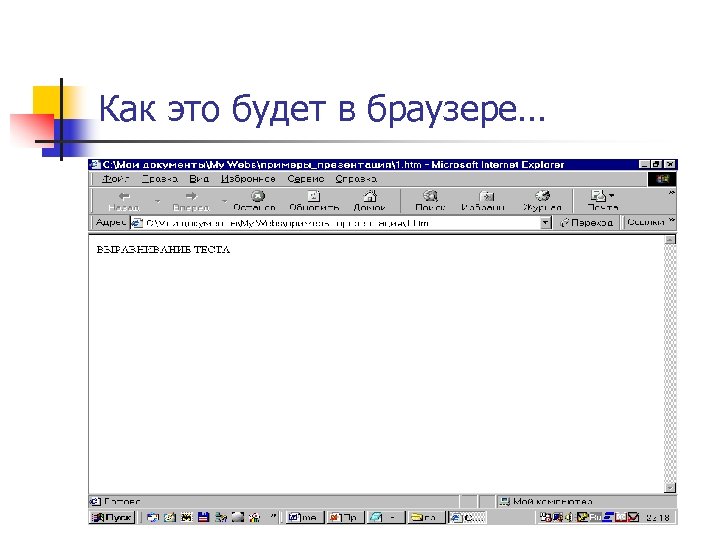Click the vertical scrollbar down arrow
720x540 pixels.
tap(670, 488)
